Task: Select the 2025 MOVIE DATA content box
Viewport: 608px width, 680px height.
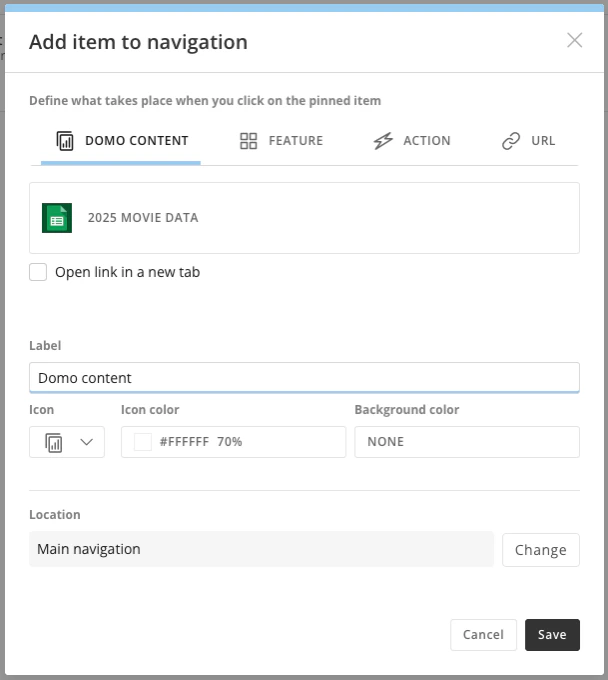Action: [x=304, y=218]
